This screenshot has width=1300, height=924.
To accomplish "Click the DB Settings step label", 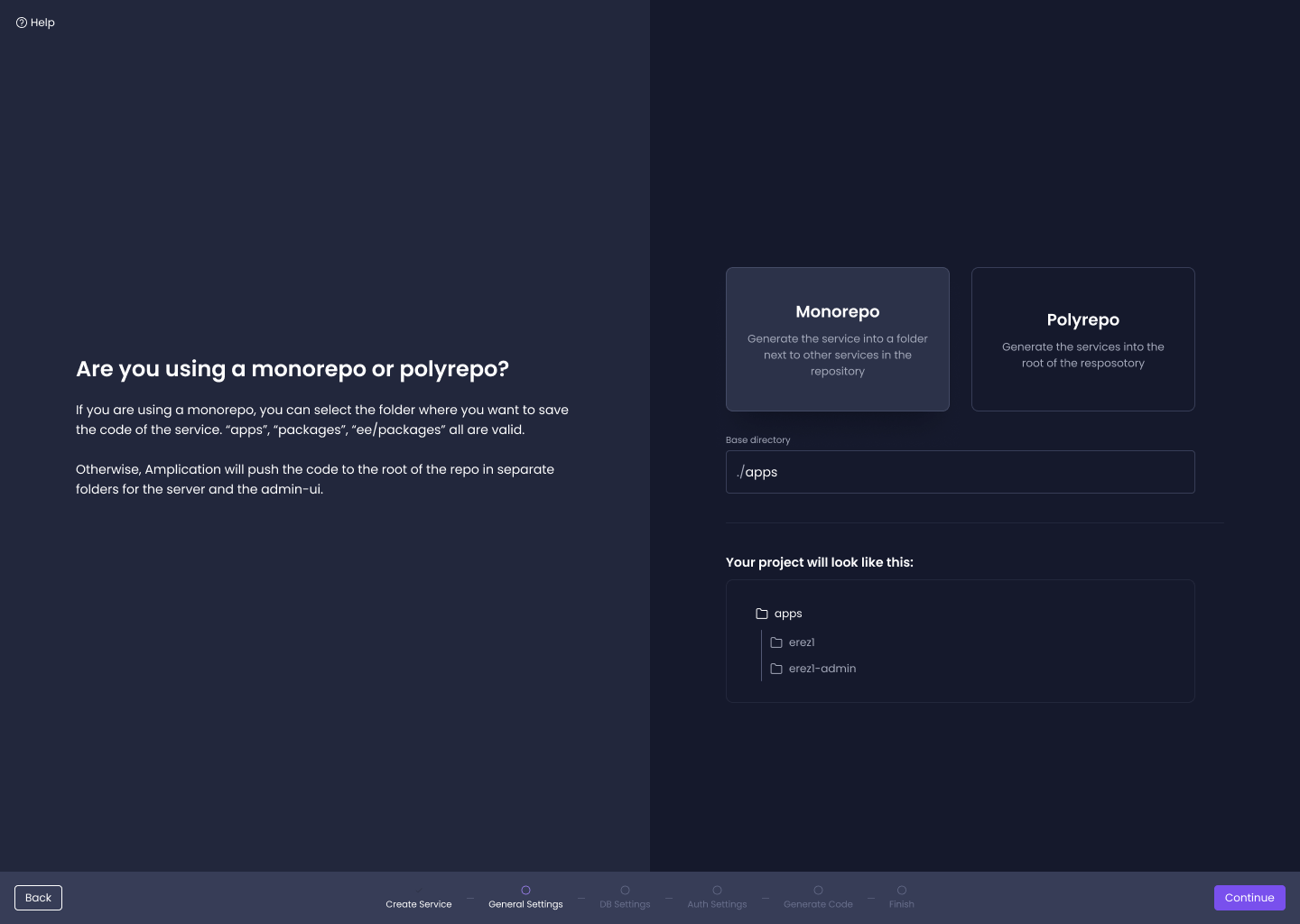I will pyautogui.click(x=625, y=904).
